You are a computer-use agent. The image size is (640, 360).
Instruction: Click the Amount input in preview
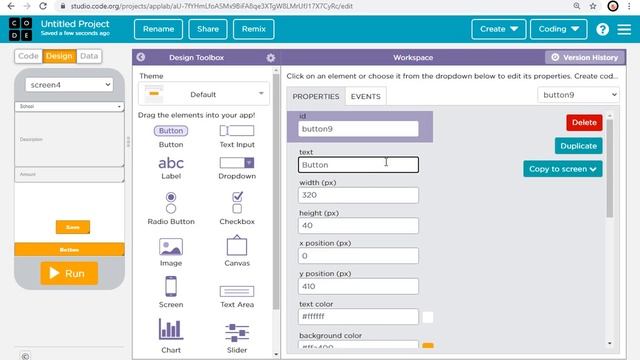tap(69, 174)
